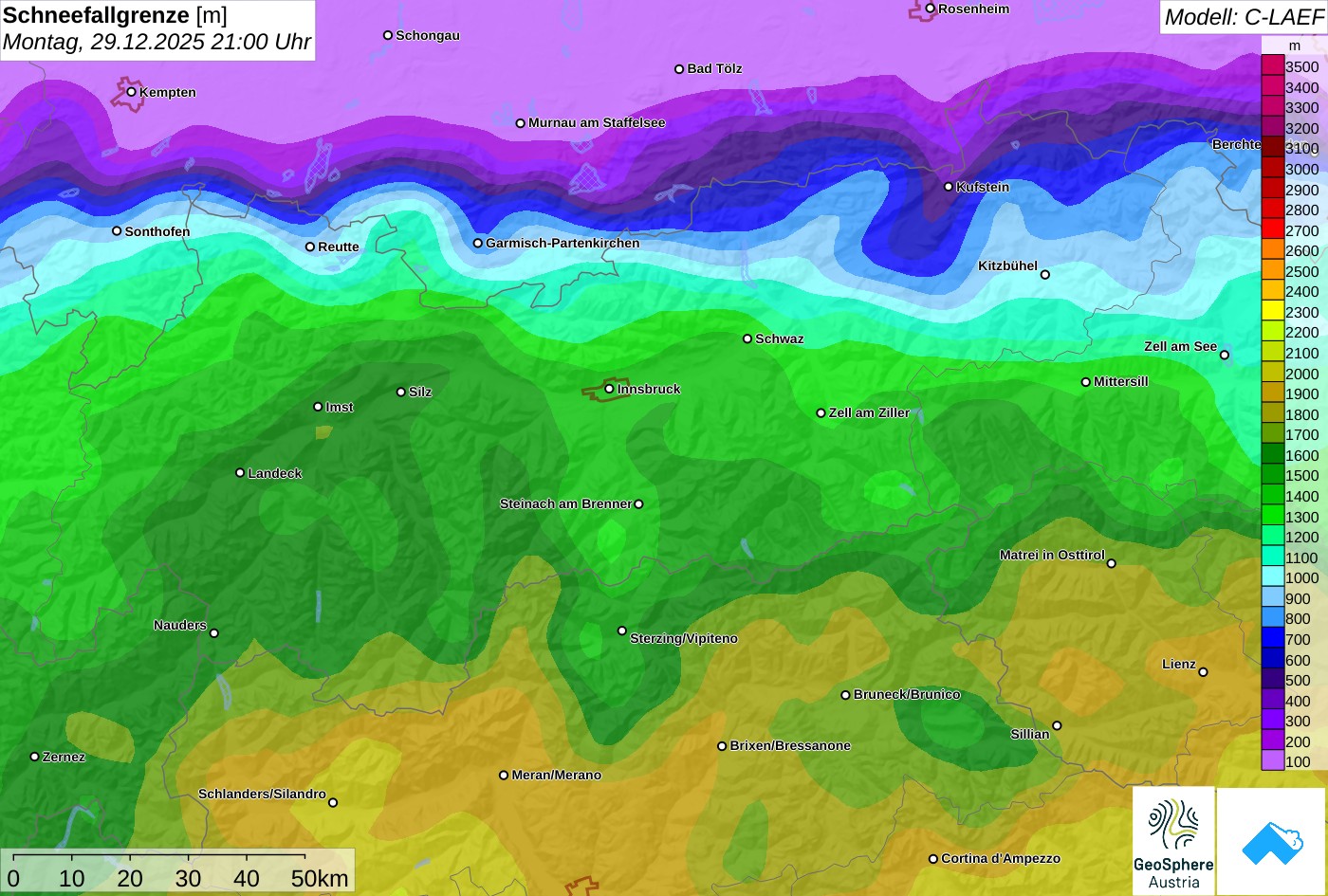
Task: Click the Cortina d'Ampezzo marker dot
Action: 933,859
